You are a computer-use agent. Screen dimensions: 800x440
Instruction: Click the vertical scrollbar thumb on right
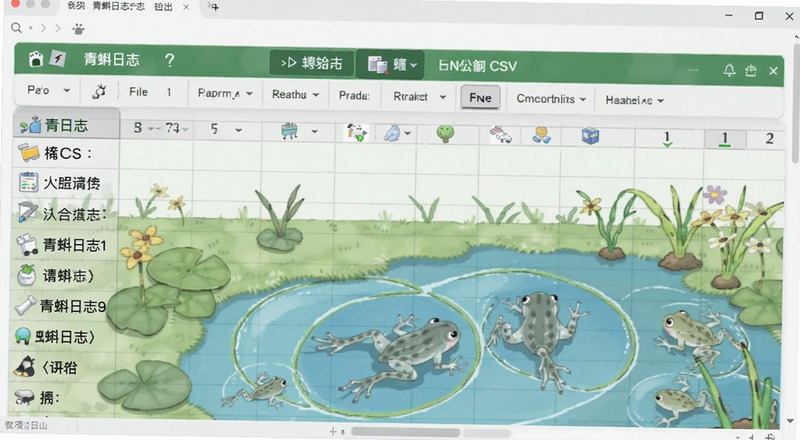(795, 102)
